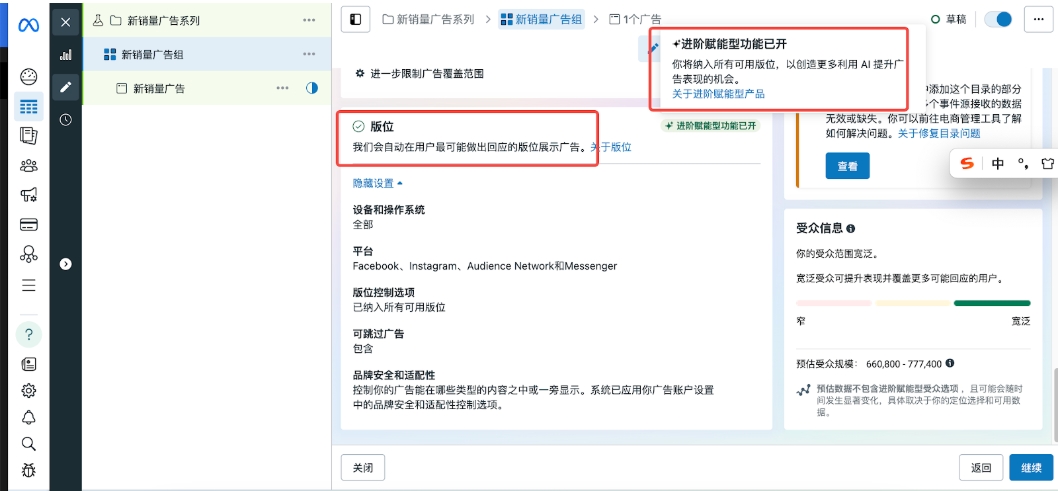Click info icon beside 预估受众规模 numbers
Image resolution: width=1058 pixels, height=491 pixels.
[x=949, y=364]
